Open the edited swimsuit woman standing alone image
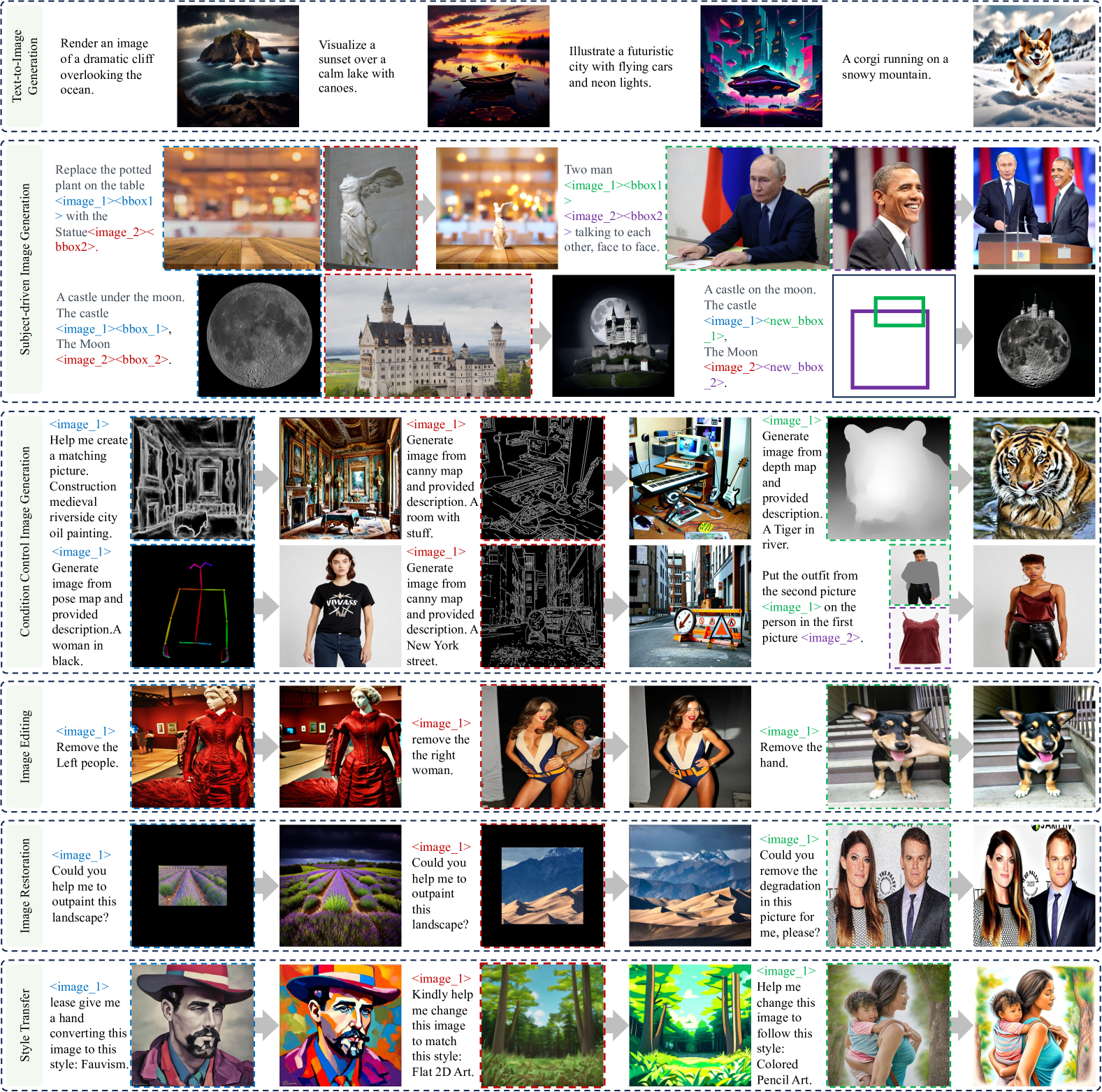The image size is (1102, 1092). 690,746
